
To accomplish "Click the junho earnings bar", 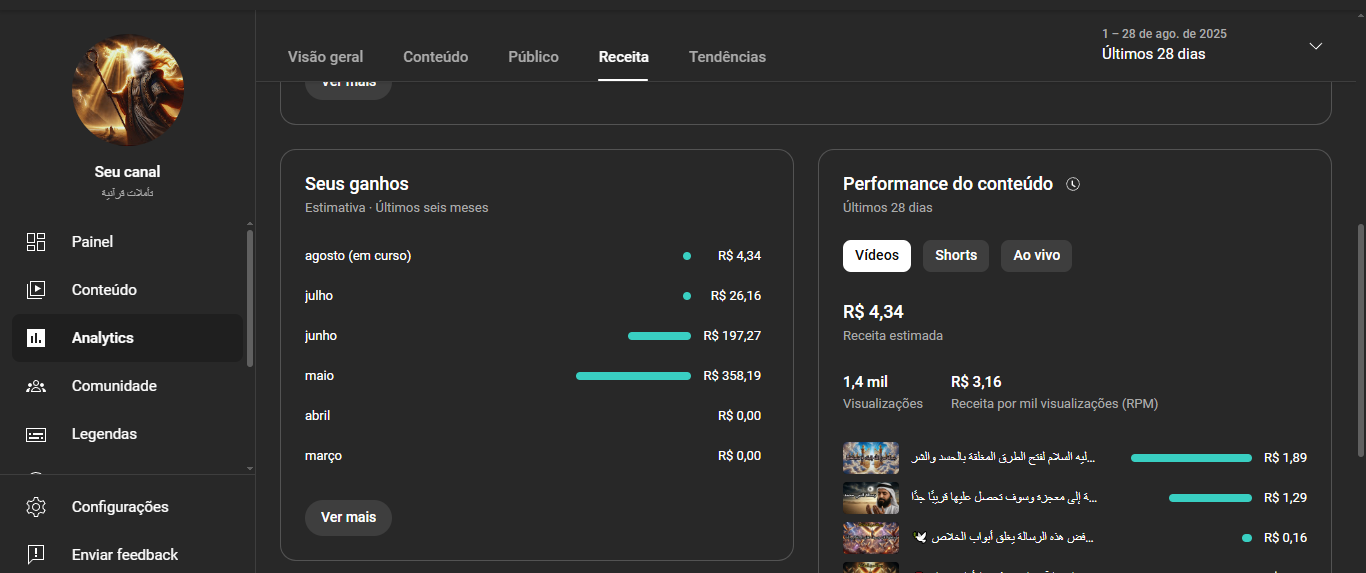I will pyautogui.click(x=659, y=336).
